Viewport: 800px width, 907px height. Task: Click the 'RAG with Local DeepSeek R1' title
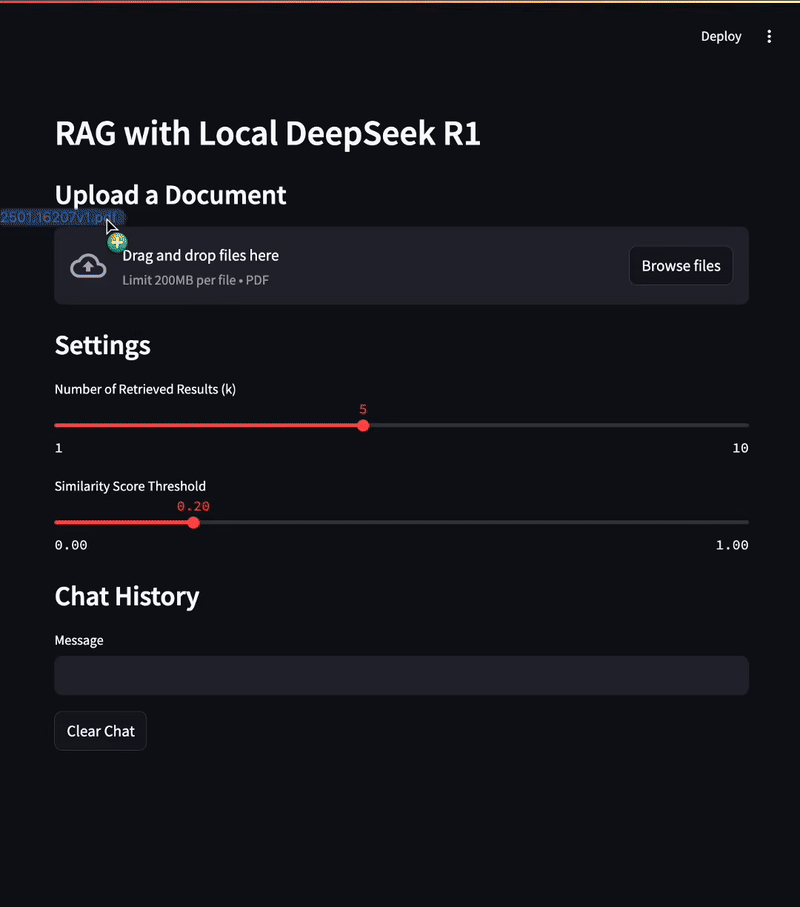click(x=268, y=133)
